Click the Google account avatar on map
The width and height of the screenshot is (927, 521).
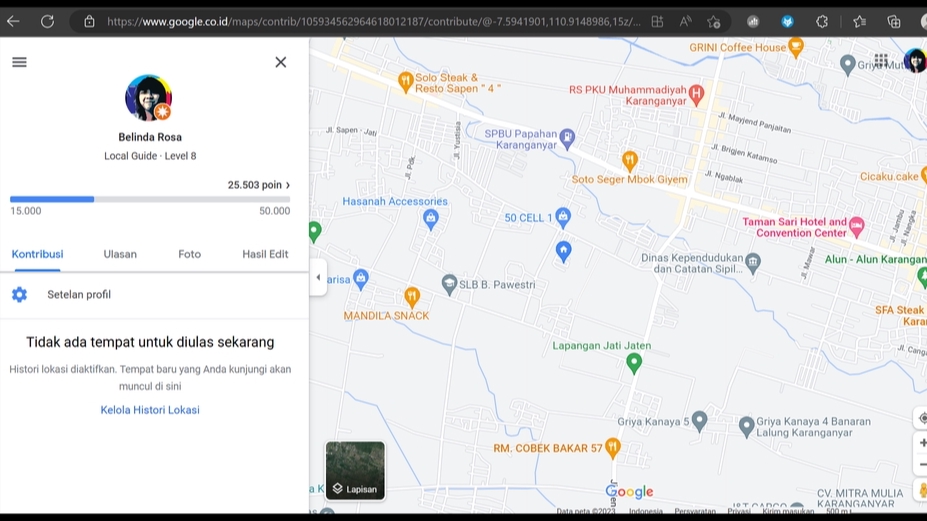point(915,61)
